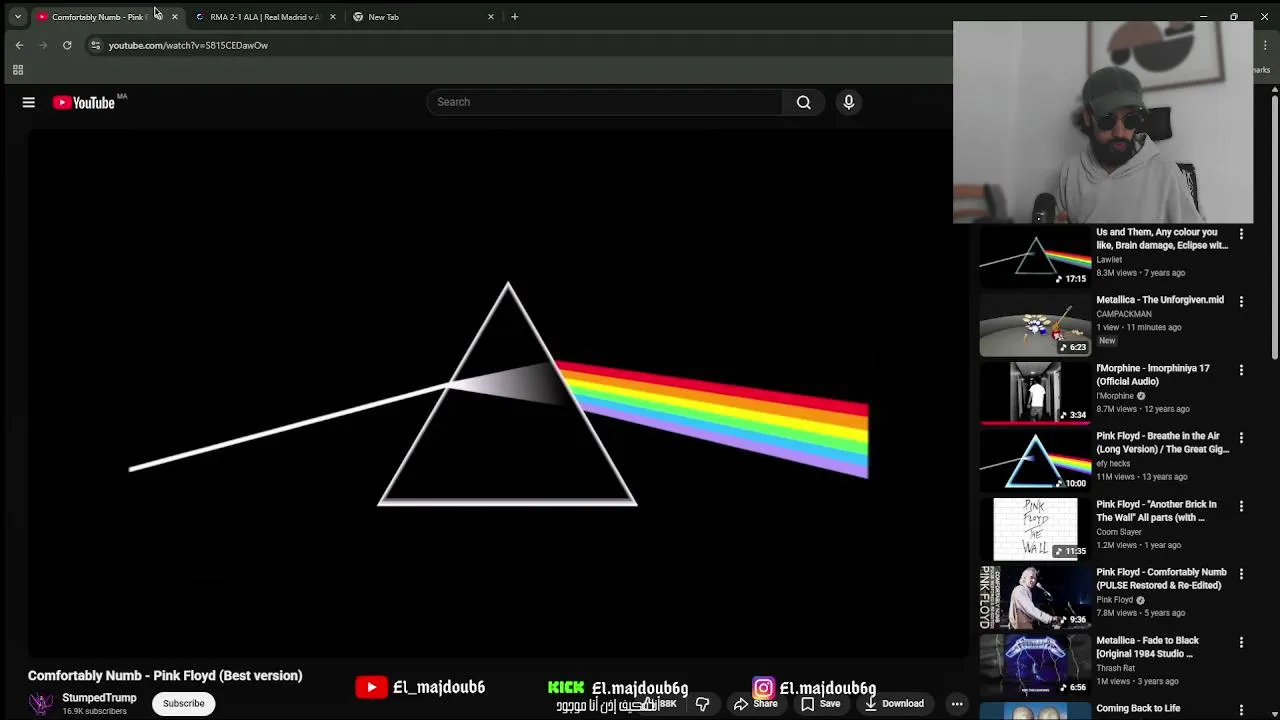Open Metallica Unforgiven.mid thumbnail
This screenshot has height=720, width=1280.
pos(1035,325)
